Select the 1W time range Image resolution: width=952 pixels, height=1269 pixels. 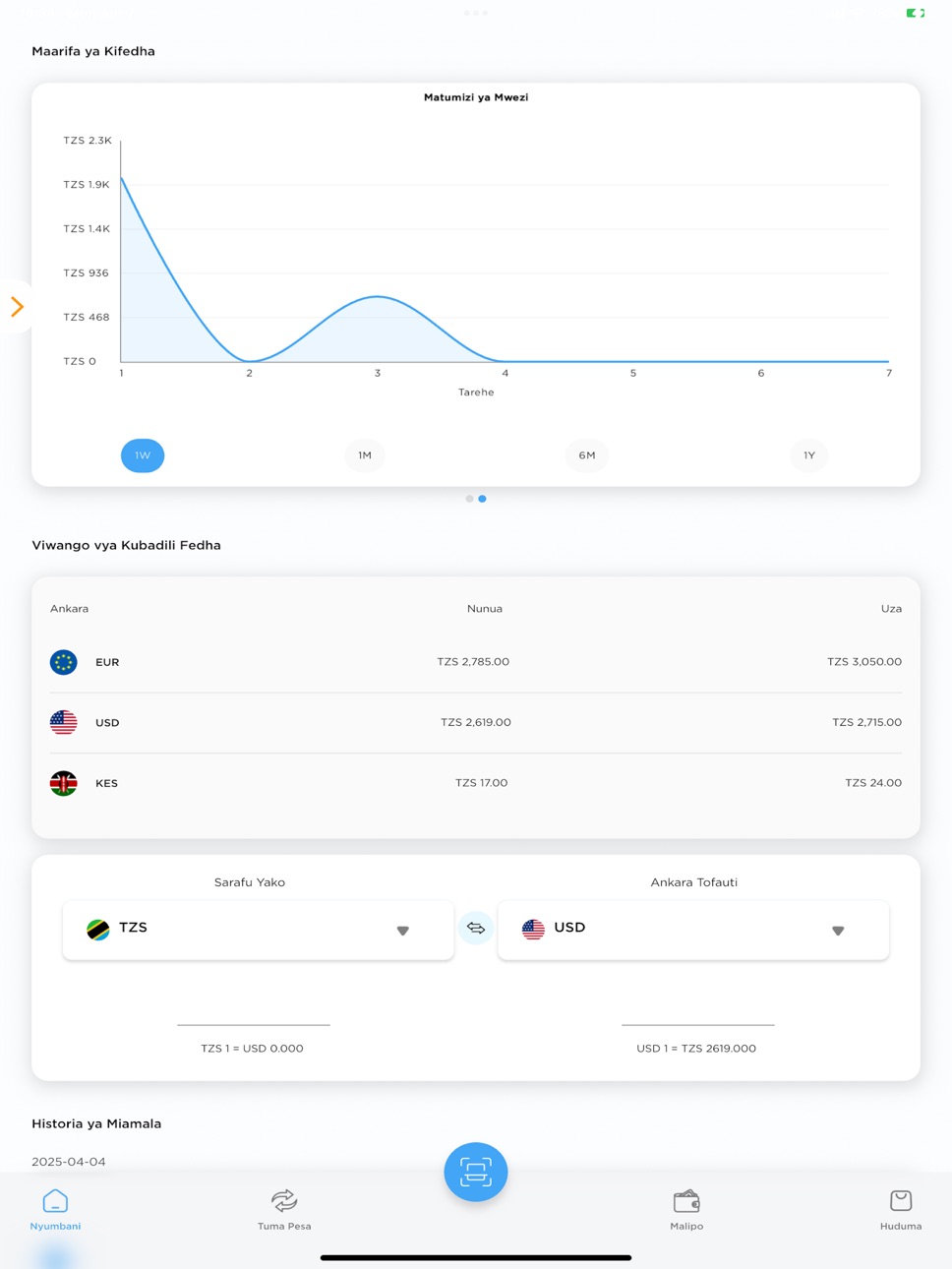coord(143,455)
